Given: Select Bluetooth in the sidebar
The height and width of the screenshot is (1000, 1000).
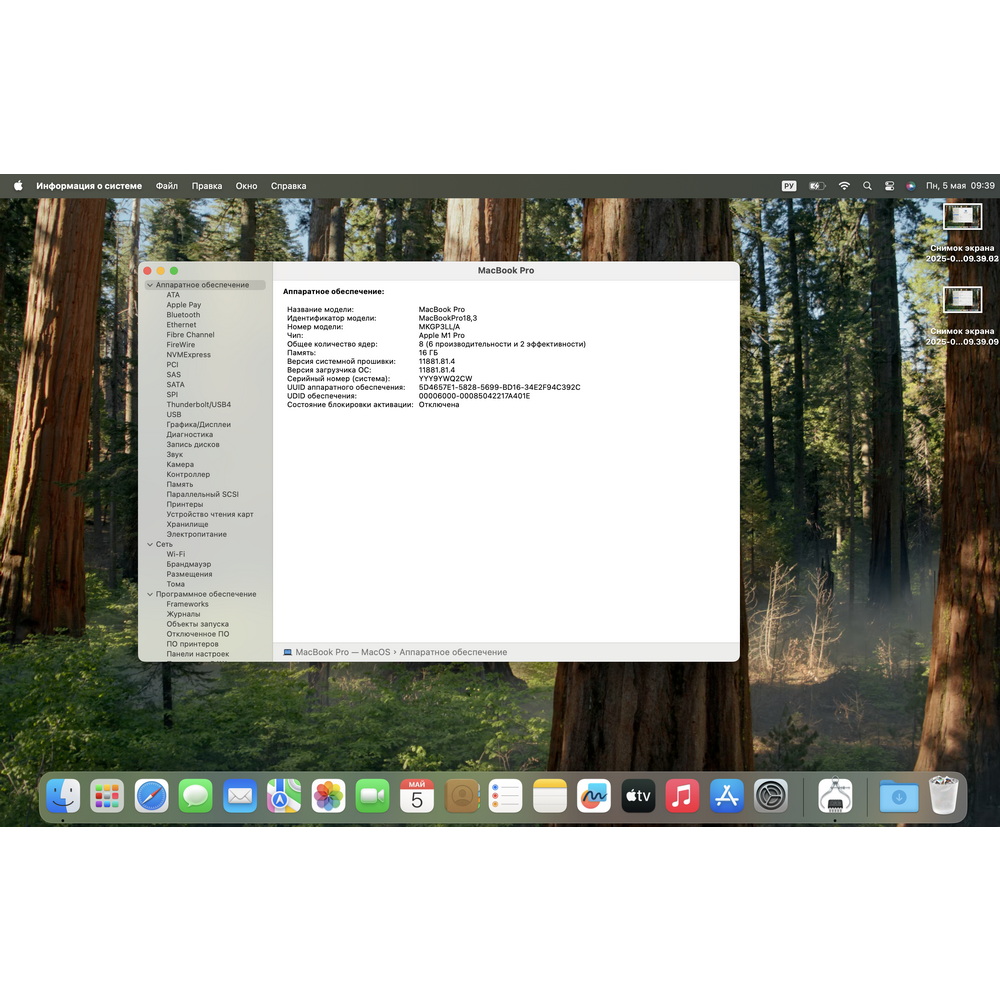Looking at the screenshot, I should click(183, 314).
